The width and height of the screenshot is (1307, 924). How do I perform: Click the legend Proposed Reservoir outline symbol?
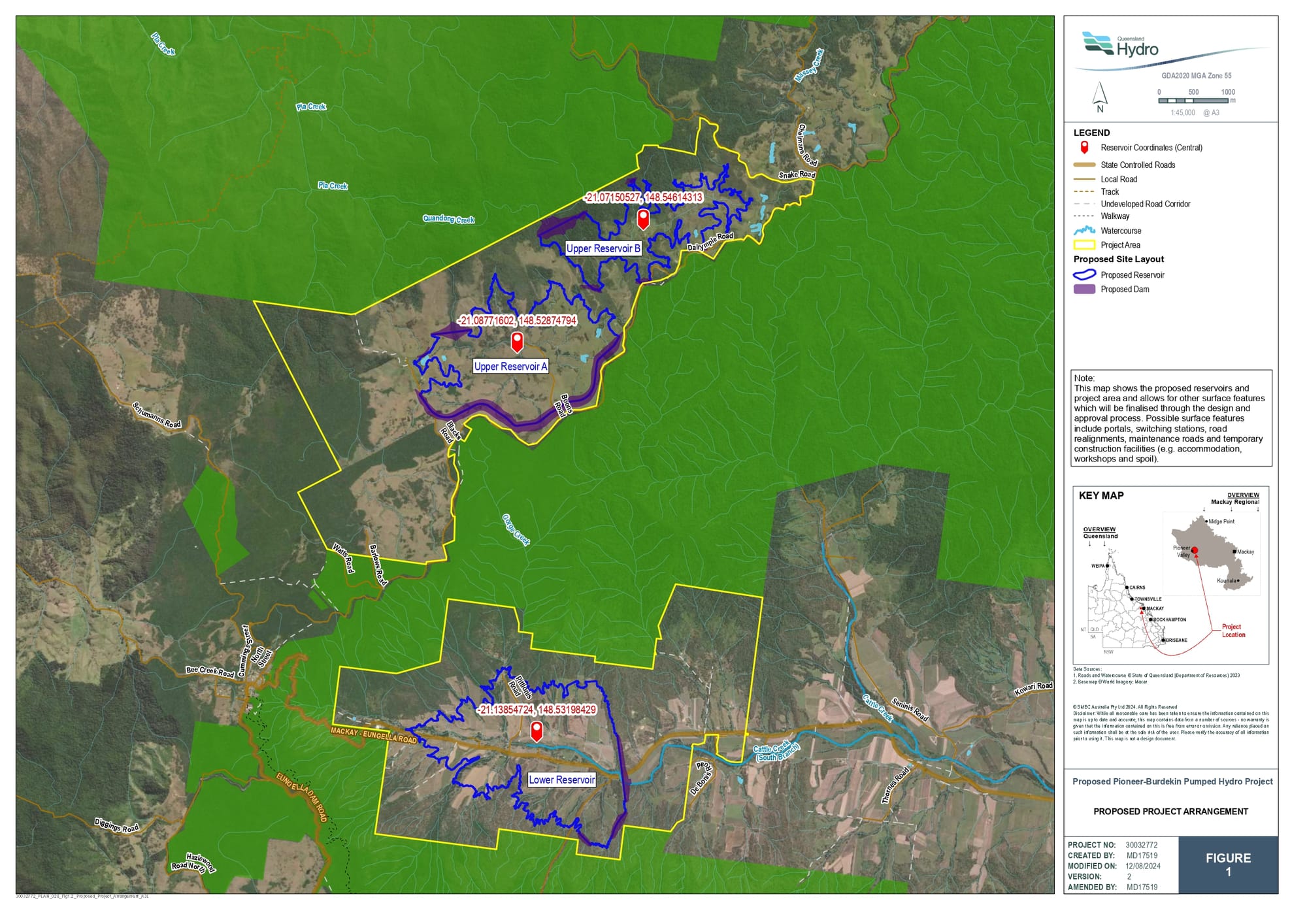click(x=1084, y=275)
